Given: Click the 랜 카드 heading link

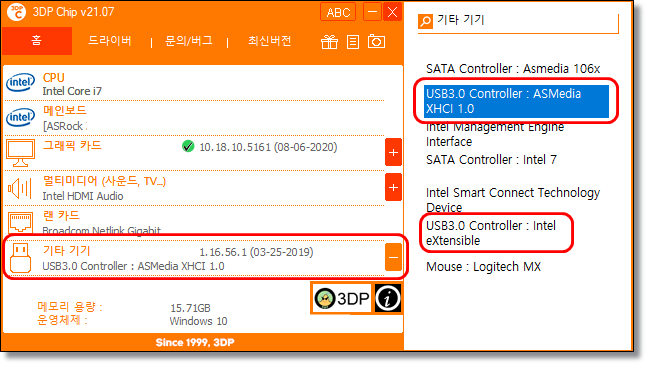Looking at the screenshot, I should tap(61, 215).
